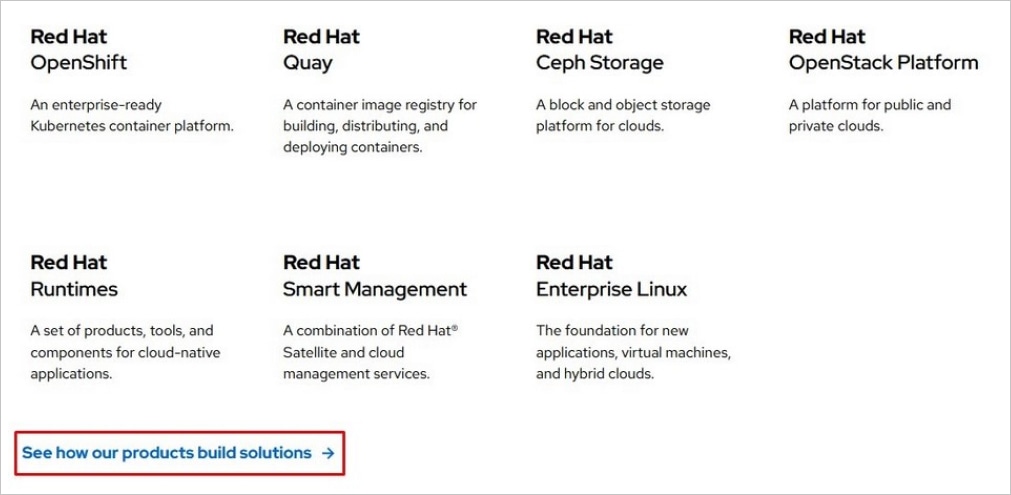
Task: Click the arrow icon after products build solutions
Action: click(328, 453)
